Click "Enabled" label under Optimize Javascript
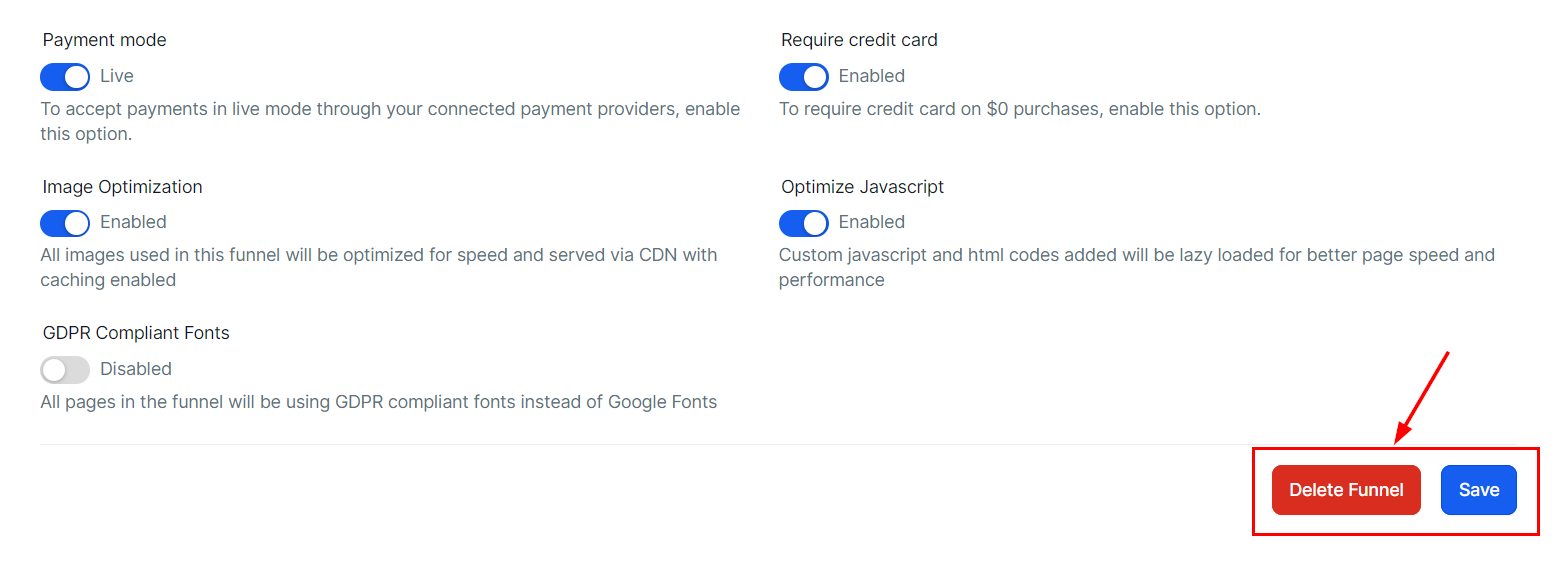 click(871, 222)
